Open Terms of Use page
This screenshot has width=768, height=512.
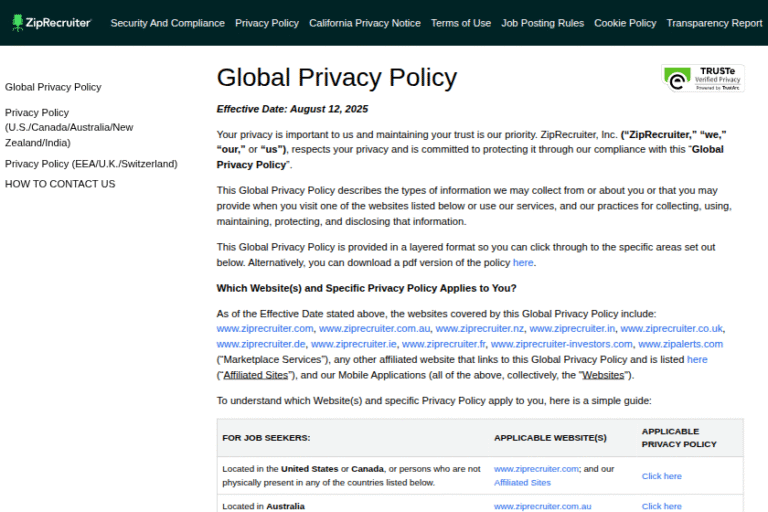461,23
